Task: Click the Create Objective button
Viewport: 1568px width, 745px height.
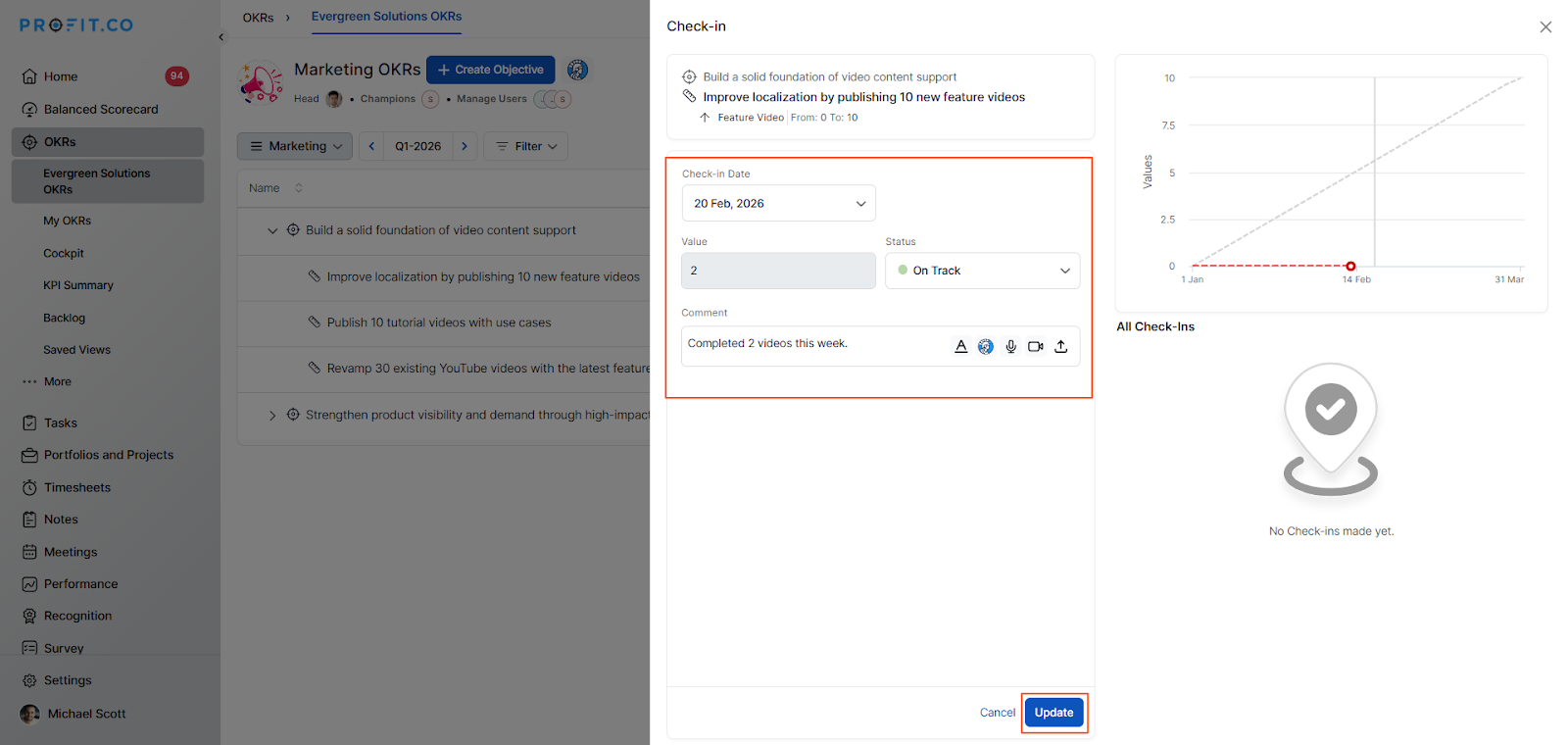Action: pyautogui.click(x=490, y=70)
